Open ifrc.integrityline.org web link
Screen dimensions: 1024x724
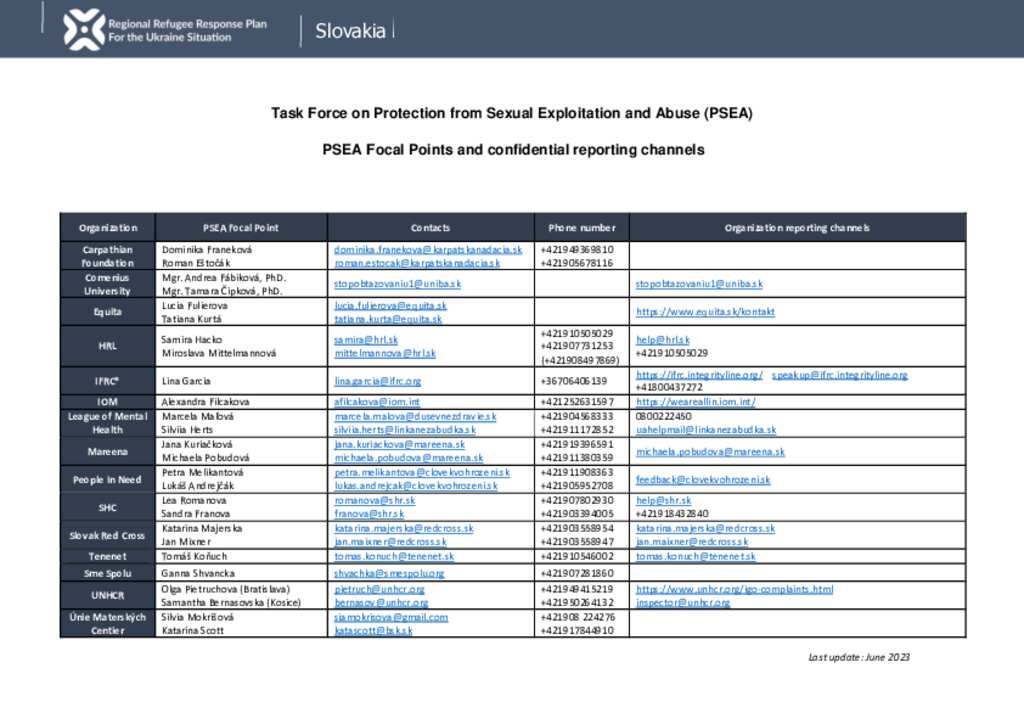tap(699, 375)
